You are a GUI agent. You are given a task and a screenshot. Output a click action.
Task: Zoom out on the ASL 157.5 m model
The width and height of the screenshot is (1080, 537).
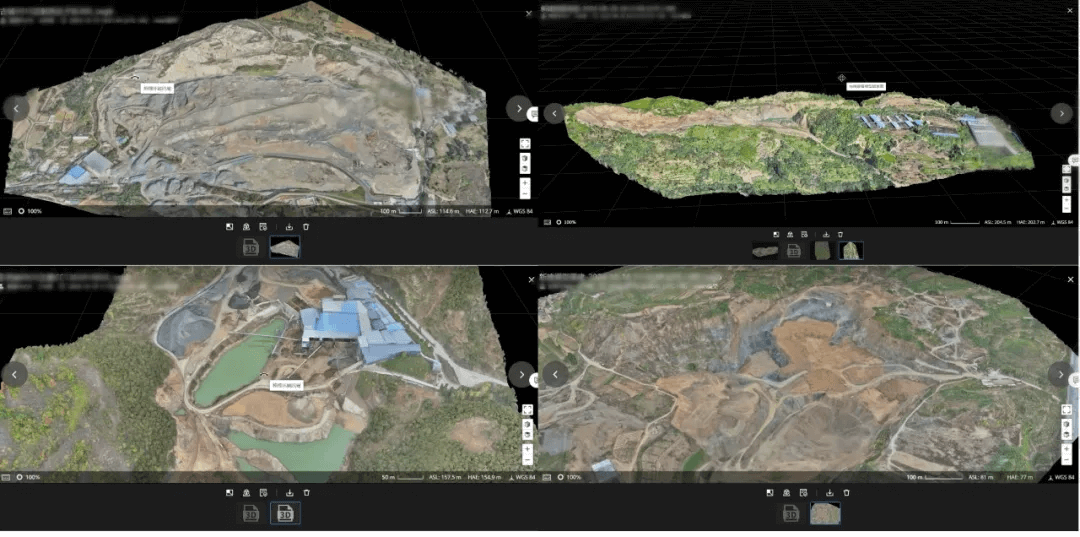(527, 460)
